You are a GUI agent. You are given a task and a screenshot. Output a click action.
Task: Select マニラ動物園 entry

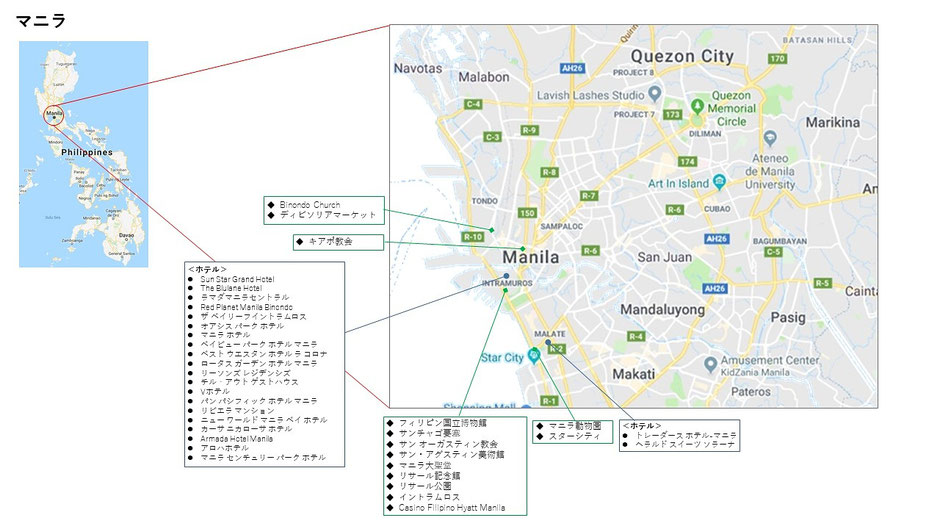point(575,426)
